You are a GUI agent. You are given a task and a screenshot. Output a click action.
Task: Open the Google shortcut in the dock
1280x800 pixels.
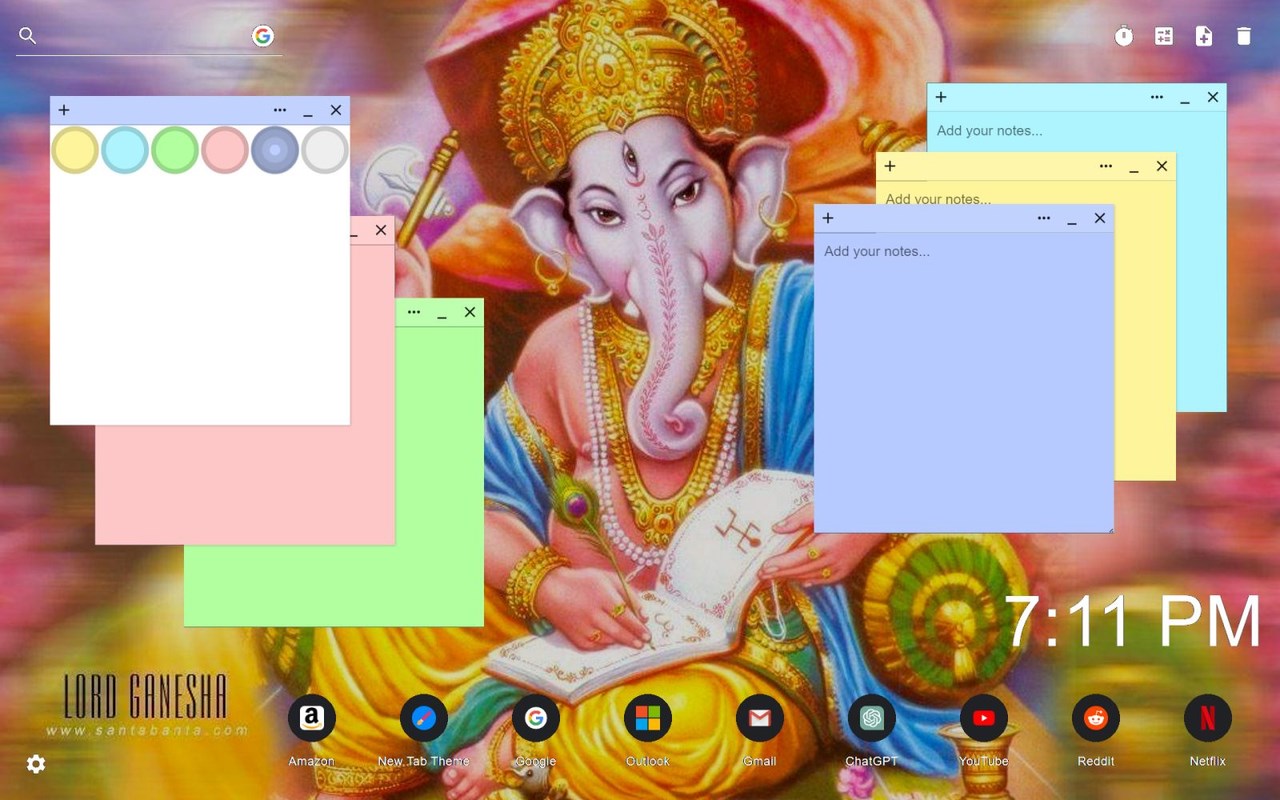pos(536,718)
